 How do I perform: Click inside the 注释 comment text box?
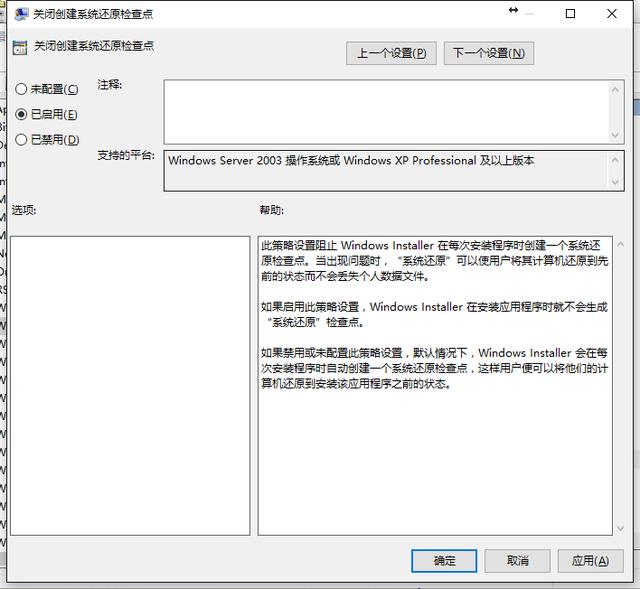[386, 112]
